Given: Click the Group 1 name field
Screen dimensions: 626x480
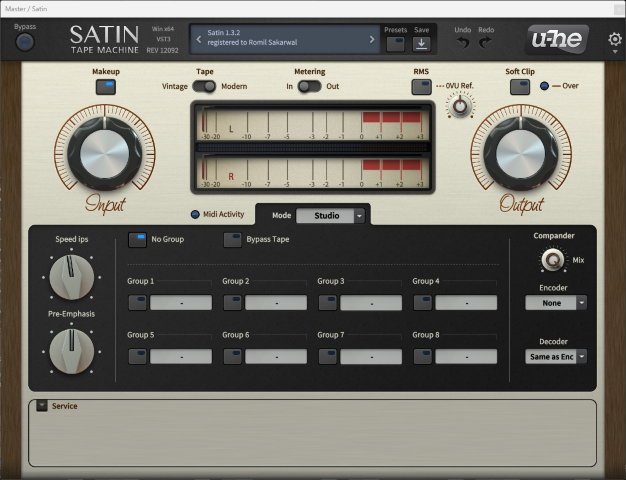Looking at the screenshot, I should click(x=181, y=303).
